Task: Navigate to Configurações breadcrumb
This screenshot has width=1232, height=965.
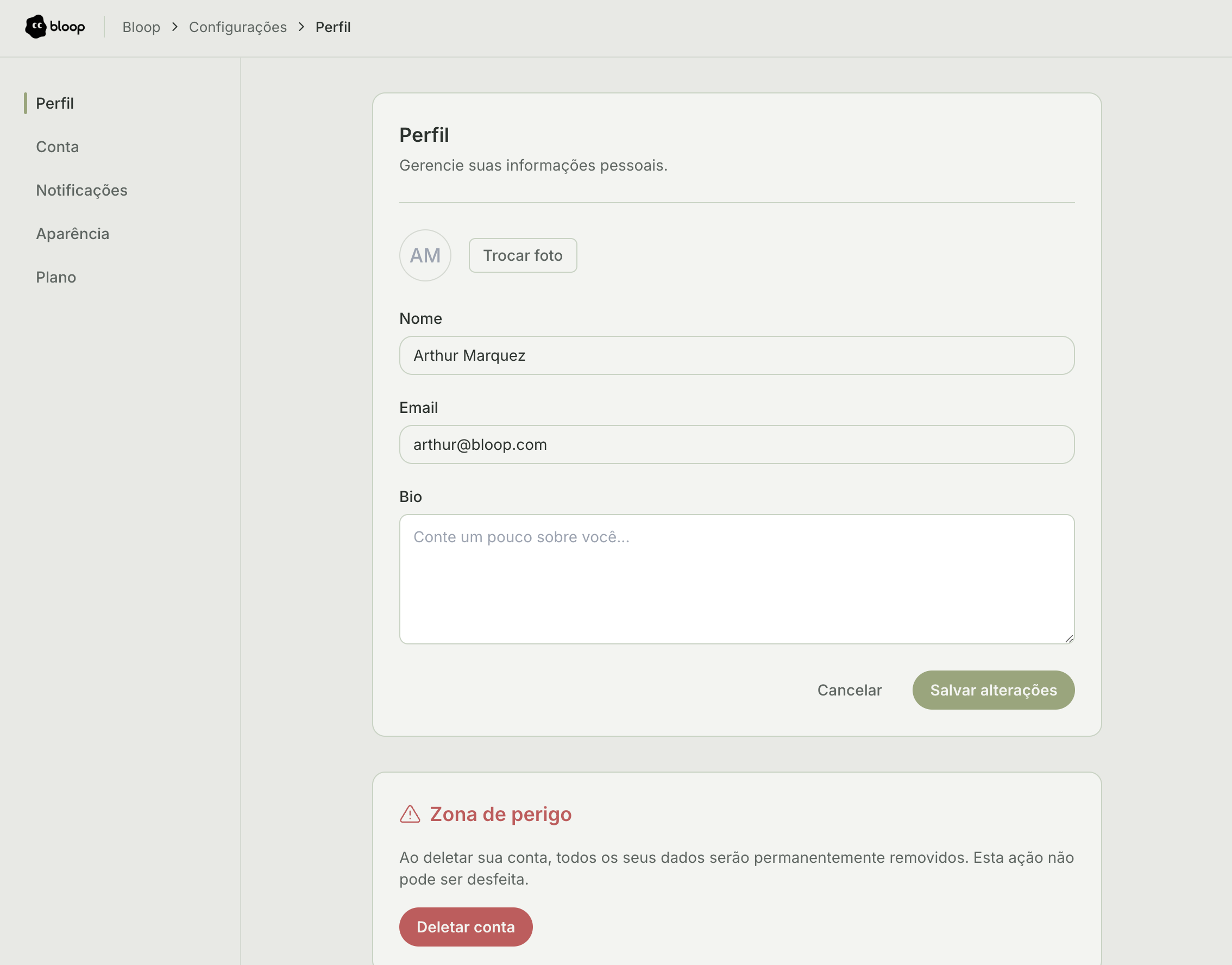Action: click(238, 27)
